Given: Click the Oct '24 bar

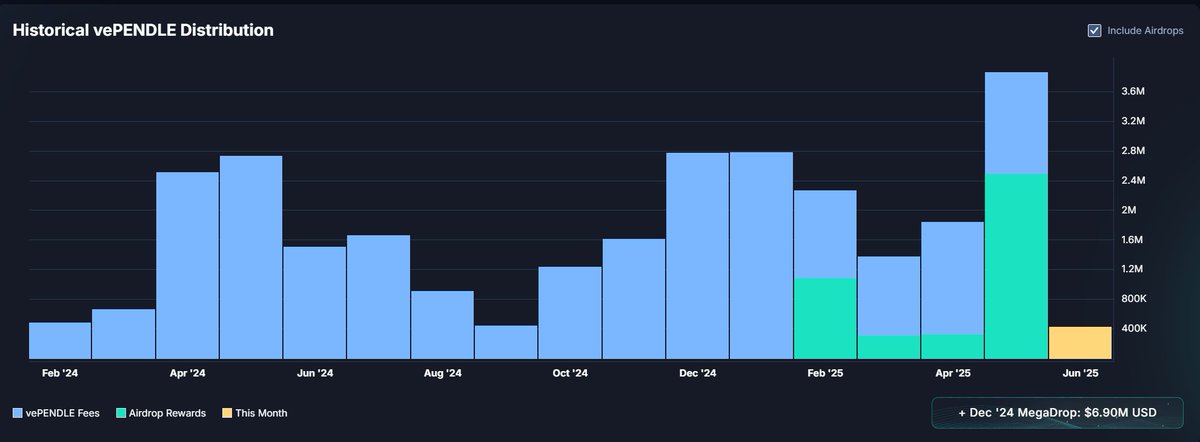Looking at the screenshot, I should coord(570,312).
